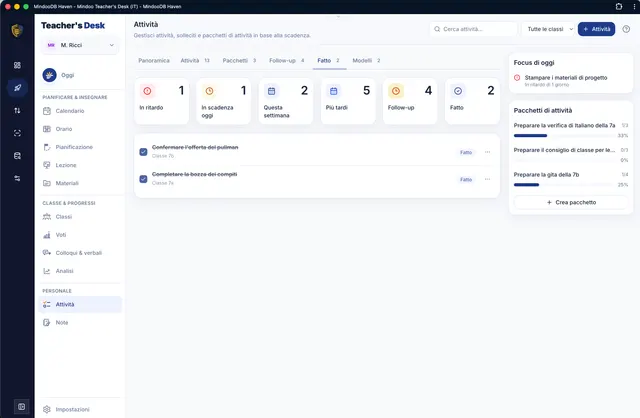Open Colloqui & verbali in the sidebar
The width and height of the screenshot is (640, 418).
tap(80, 253)
